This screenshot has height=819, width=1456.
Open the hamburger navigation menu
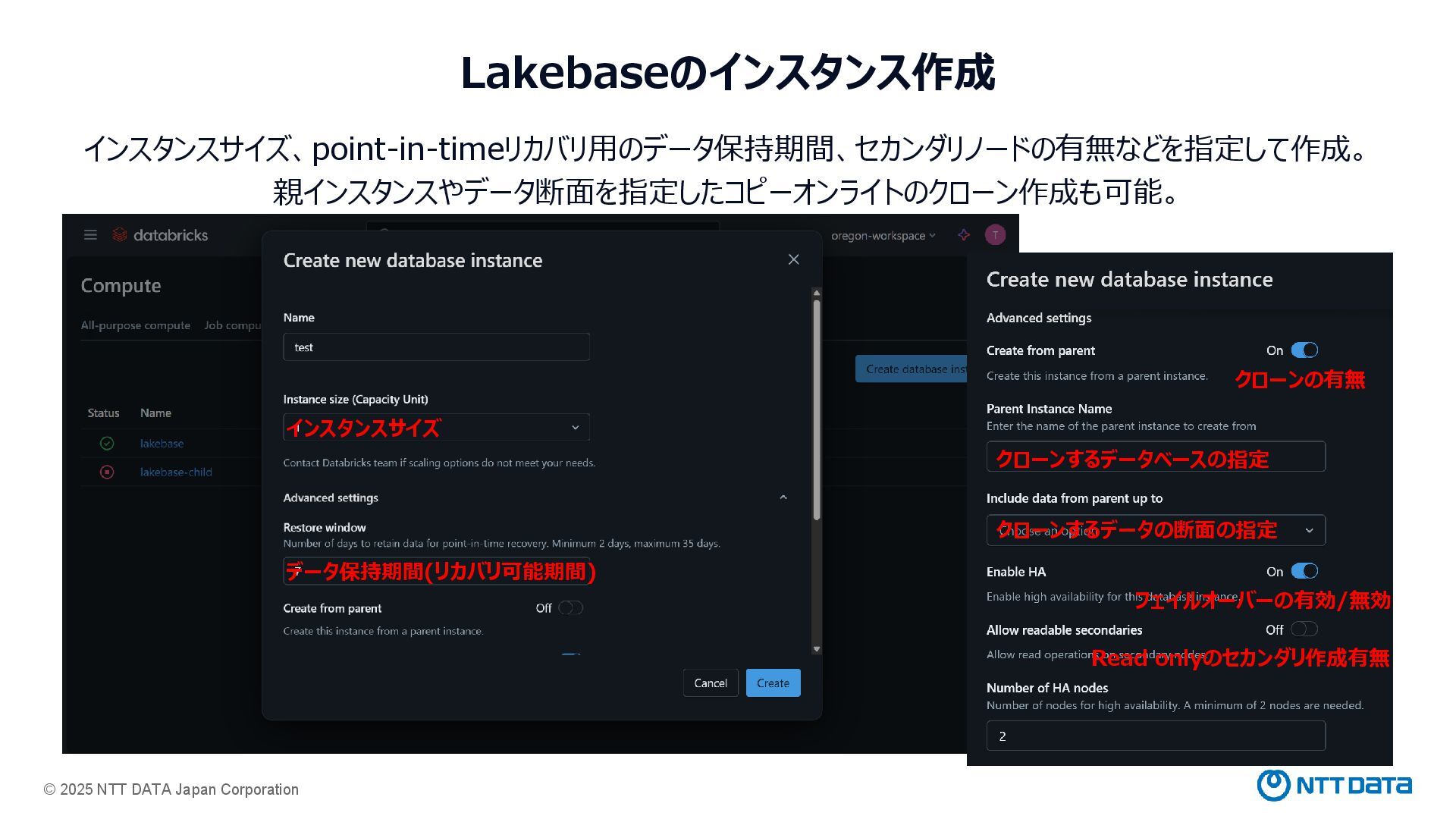point(90,235)
